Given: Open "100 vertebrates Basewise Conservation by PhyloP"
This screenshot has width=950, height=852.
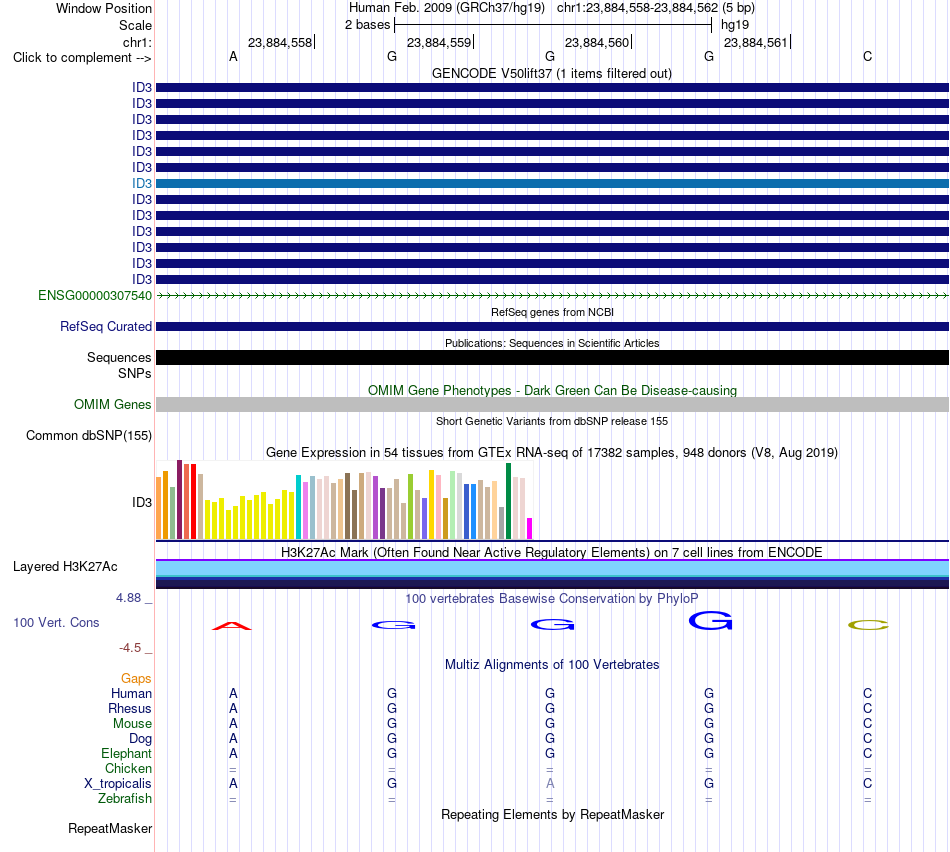Looking at the screenshot, I should point(552,599).
